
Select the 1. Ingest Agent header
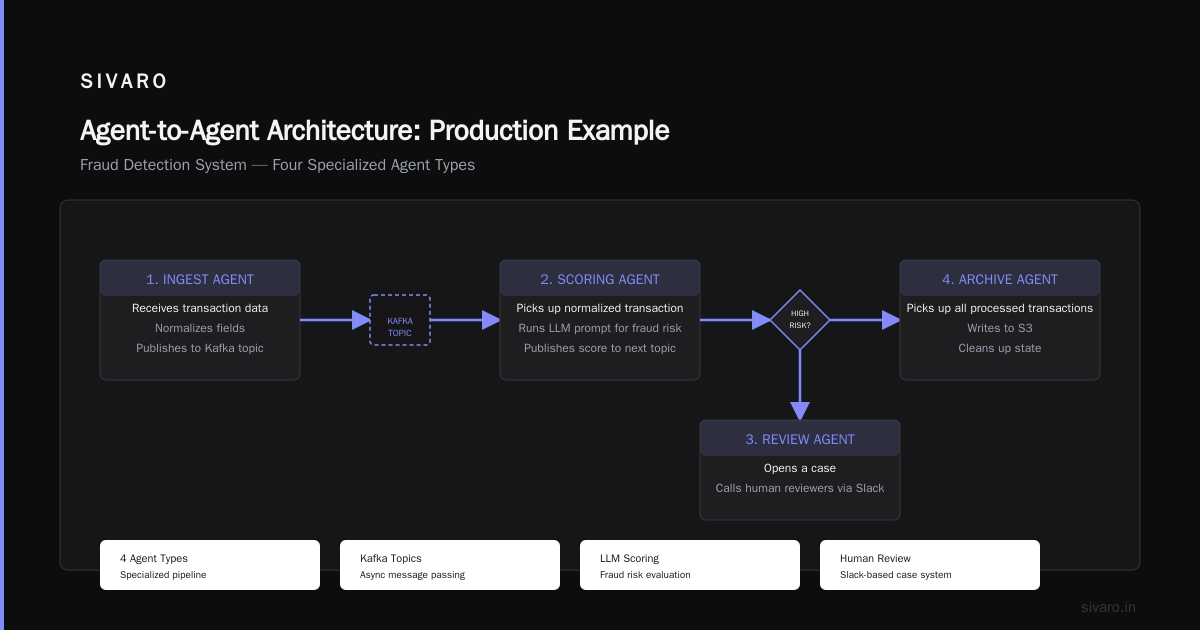click(x=200, y=279)
